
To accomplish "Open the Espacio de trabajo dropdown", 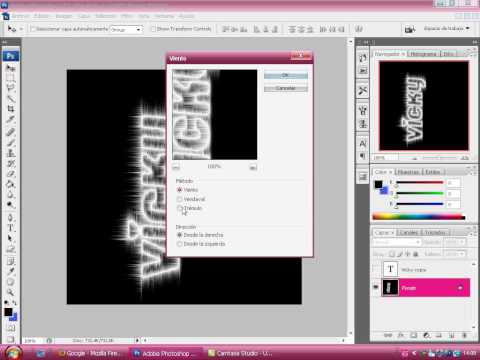I will pos(446,29).
